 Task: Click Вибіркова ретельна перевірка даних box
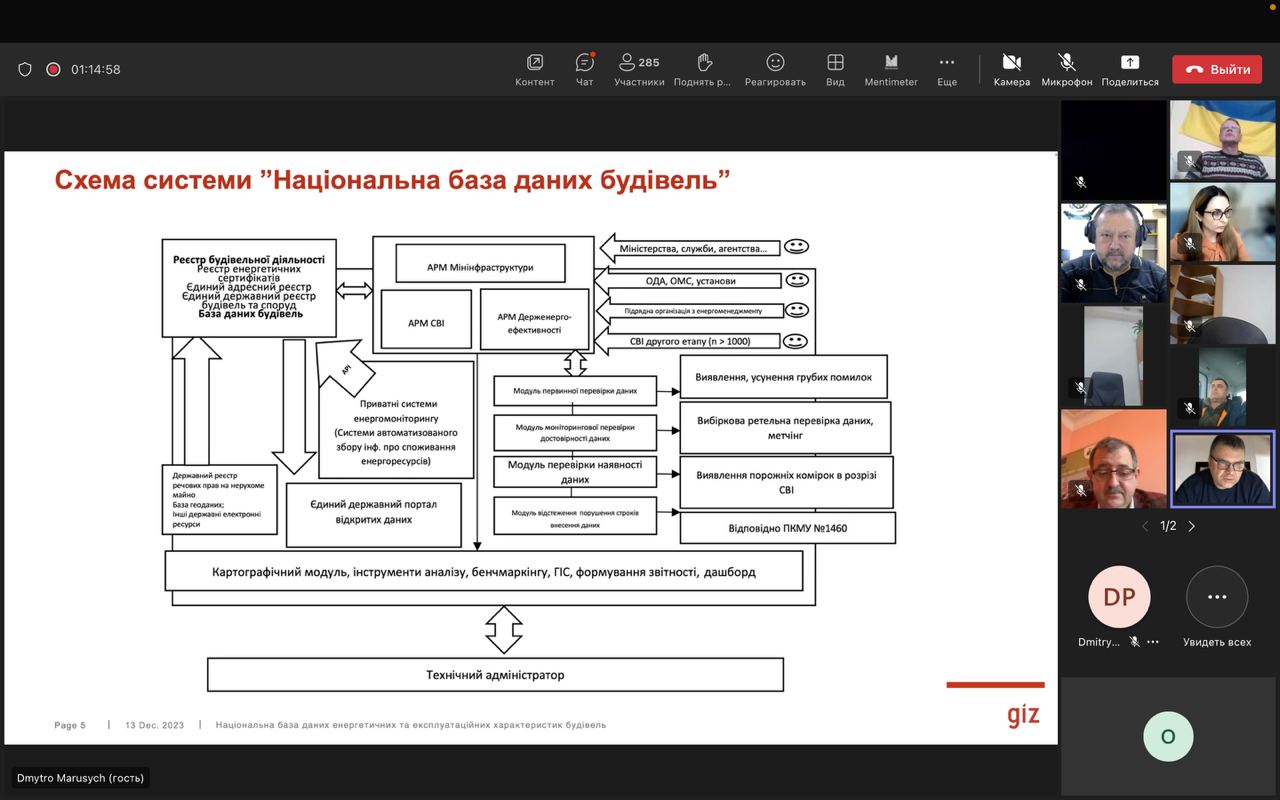pyautogui.click(x=785, y=428)
